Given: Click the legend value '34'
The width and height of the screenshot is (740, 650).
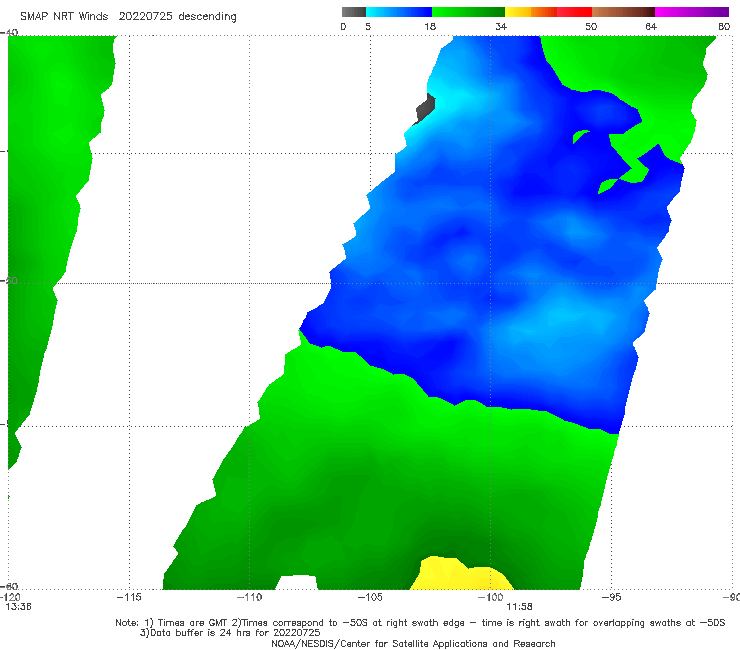Looking at the screenshot, I should [x=501, y=26].
